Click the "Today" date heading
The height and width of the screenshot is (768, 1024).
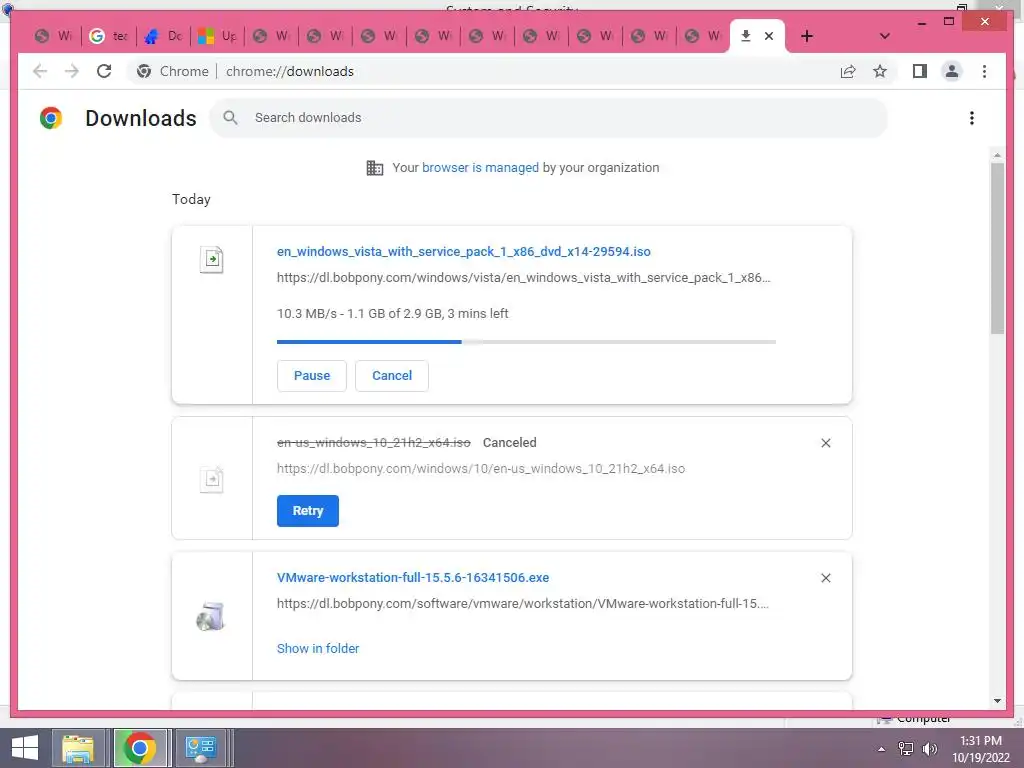[191, 199]
